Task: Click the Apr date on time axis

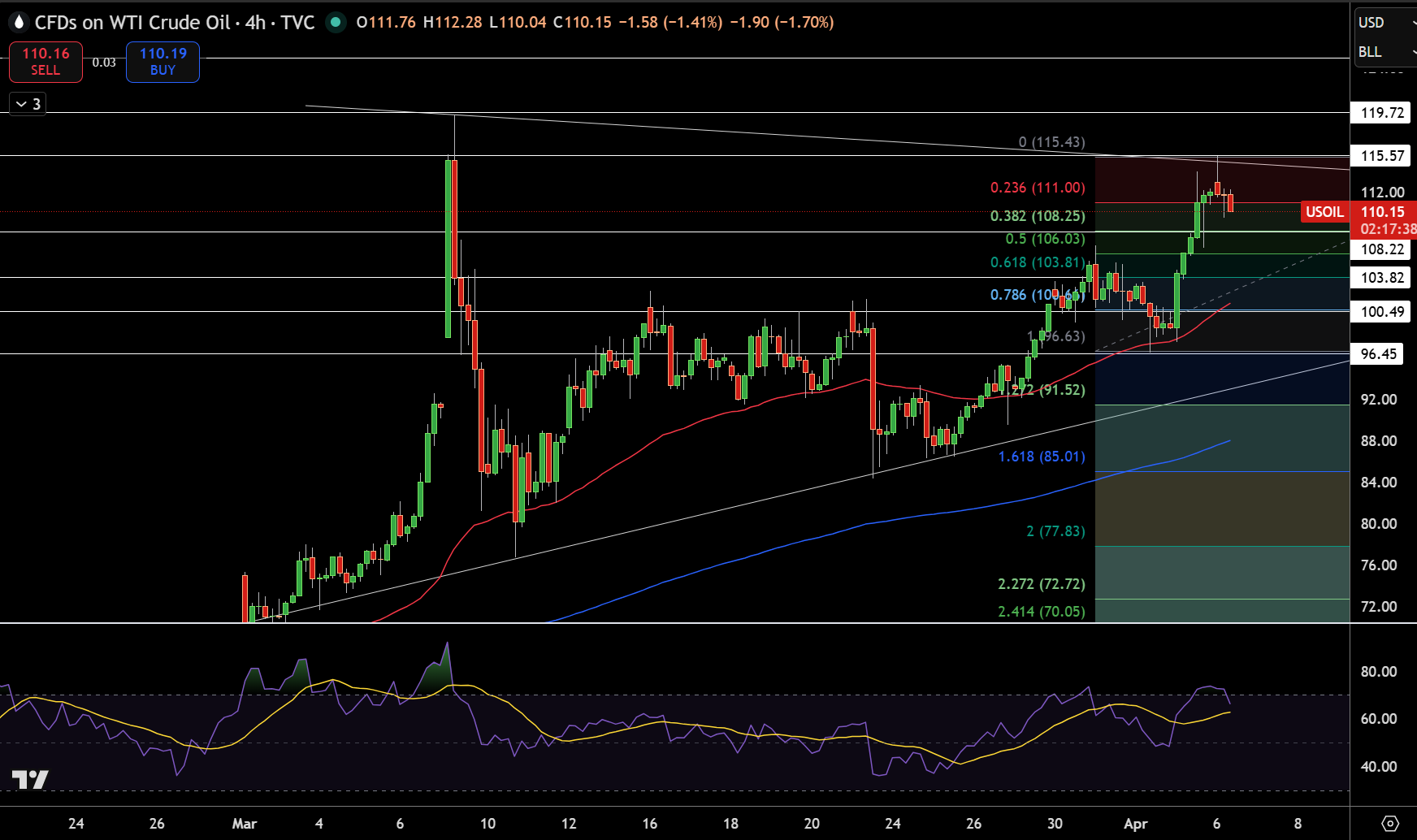Action: click(1135, 824)
